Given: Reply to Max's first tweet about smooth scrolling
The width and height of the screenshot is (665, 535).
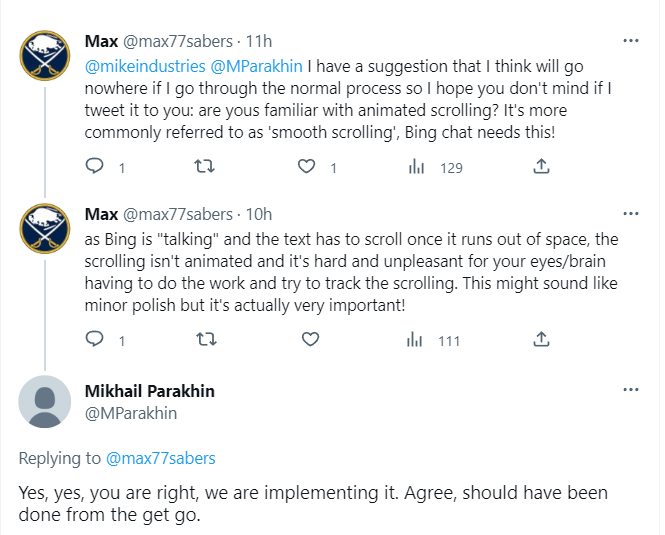Looking at the screenshot, I should pos(95,166).
